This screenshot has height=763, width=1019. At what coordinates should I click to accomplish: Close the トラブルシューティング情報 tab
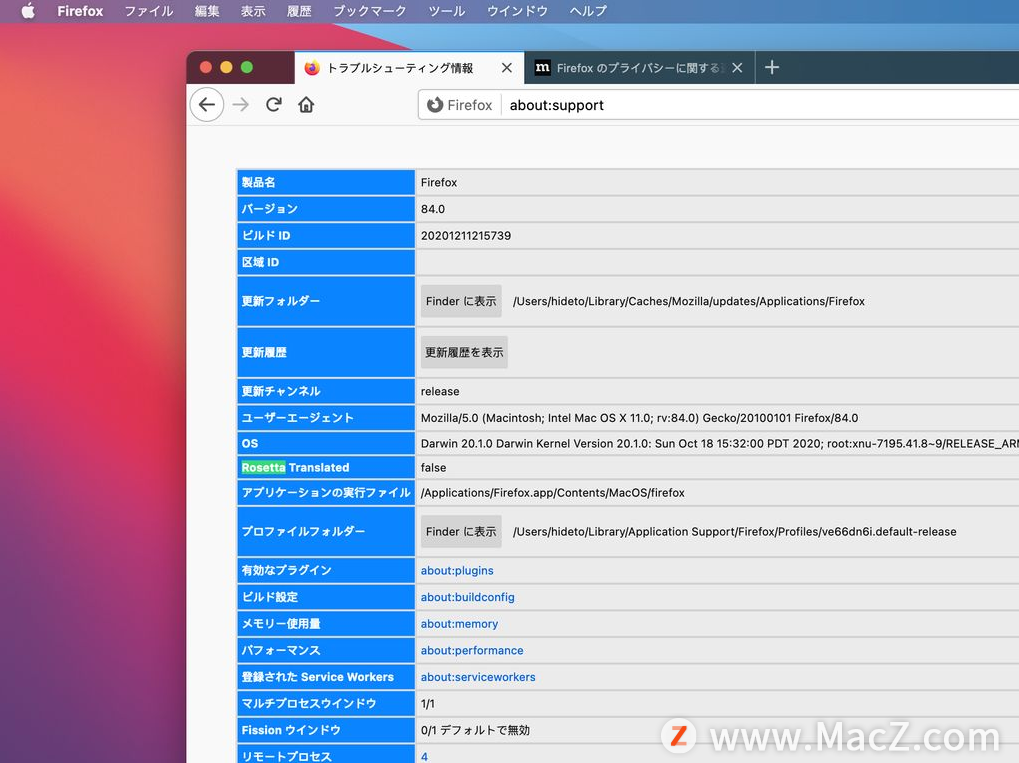point(507,68)
